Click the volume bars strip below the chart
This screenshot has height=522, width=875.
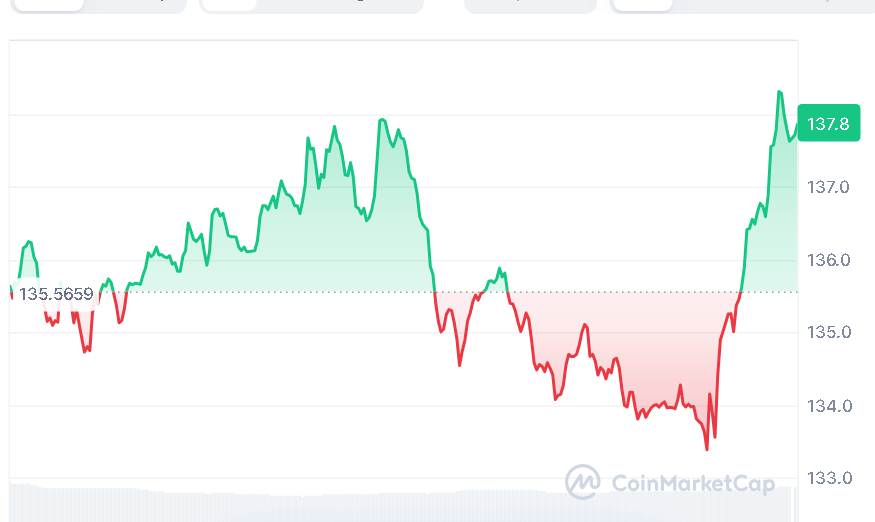point(400,503)
